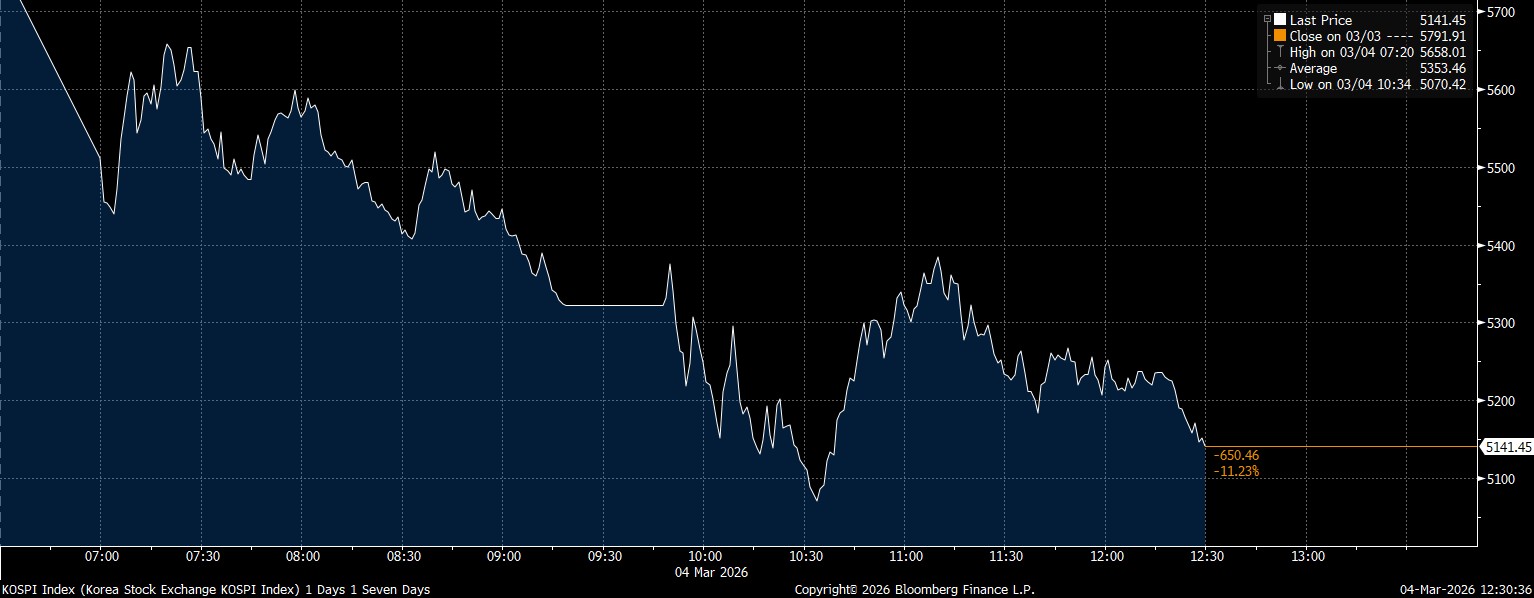Click the -11.23% percent change label
The image size is (1534, 598).
point(1236,471)
